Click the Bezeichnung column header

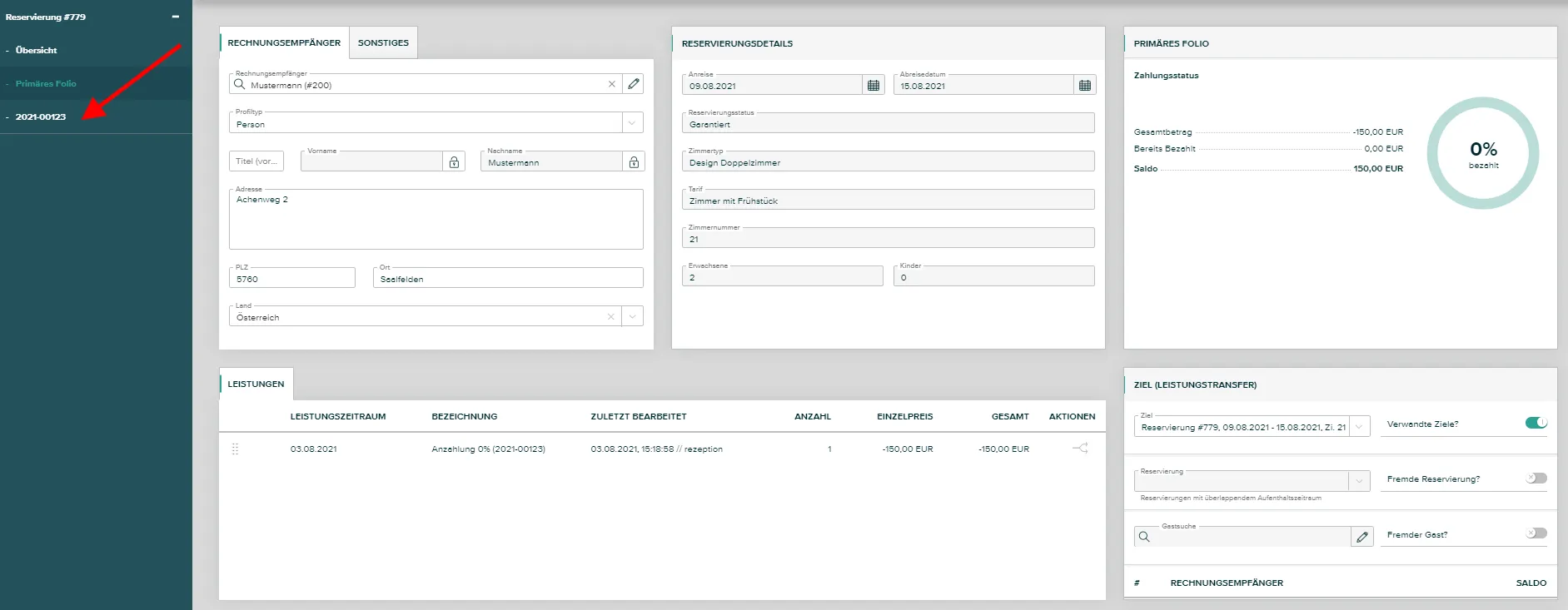(x=464, y=416)
